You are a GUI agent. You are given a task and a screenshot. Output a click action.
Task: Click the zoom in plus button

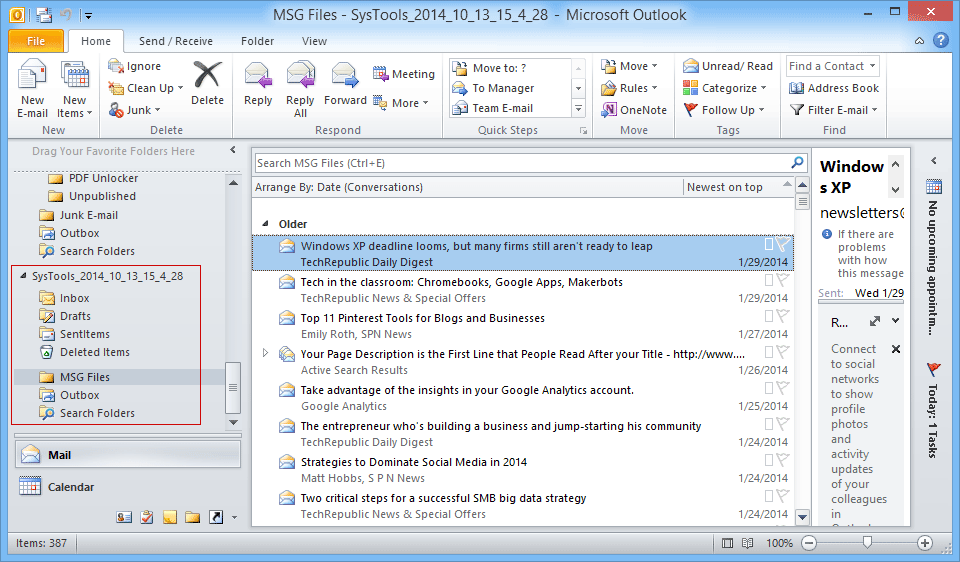coord(924,543)
